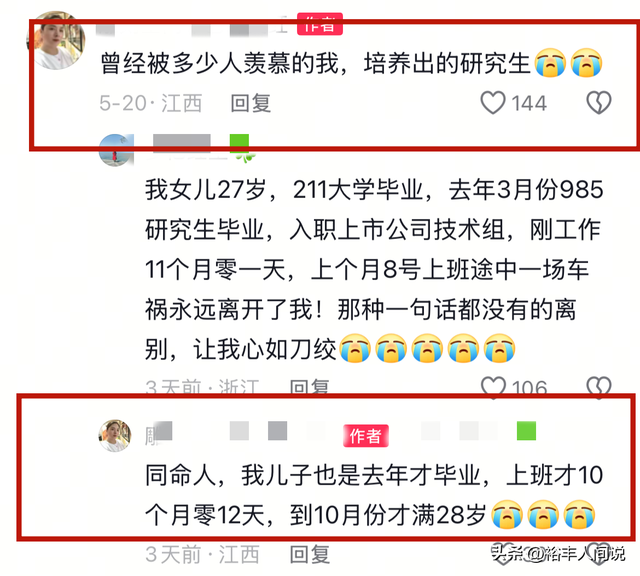Click the 作者 badge in the reply comment
Screen dimensions: 640x576
(366, 436)
